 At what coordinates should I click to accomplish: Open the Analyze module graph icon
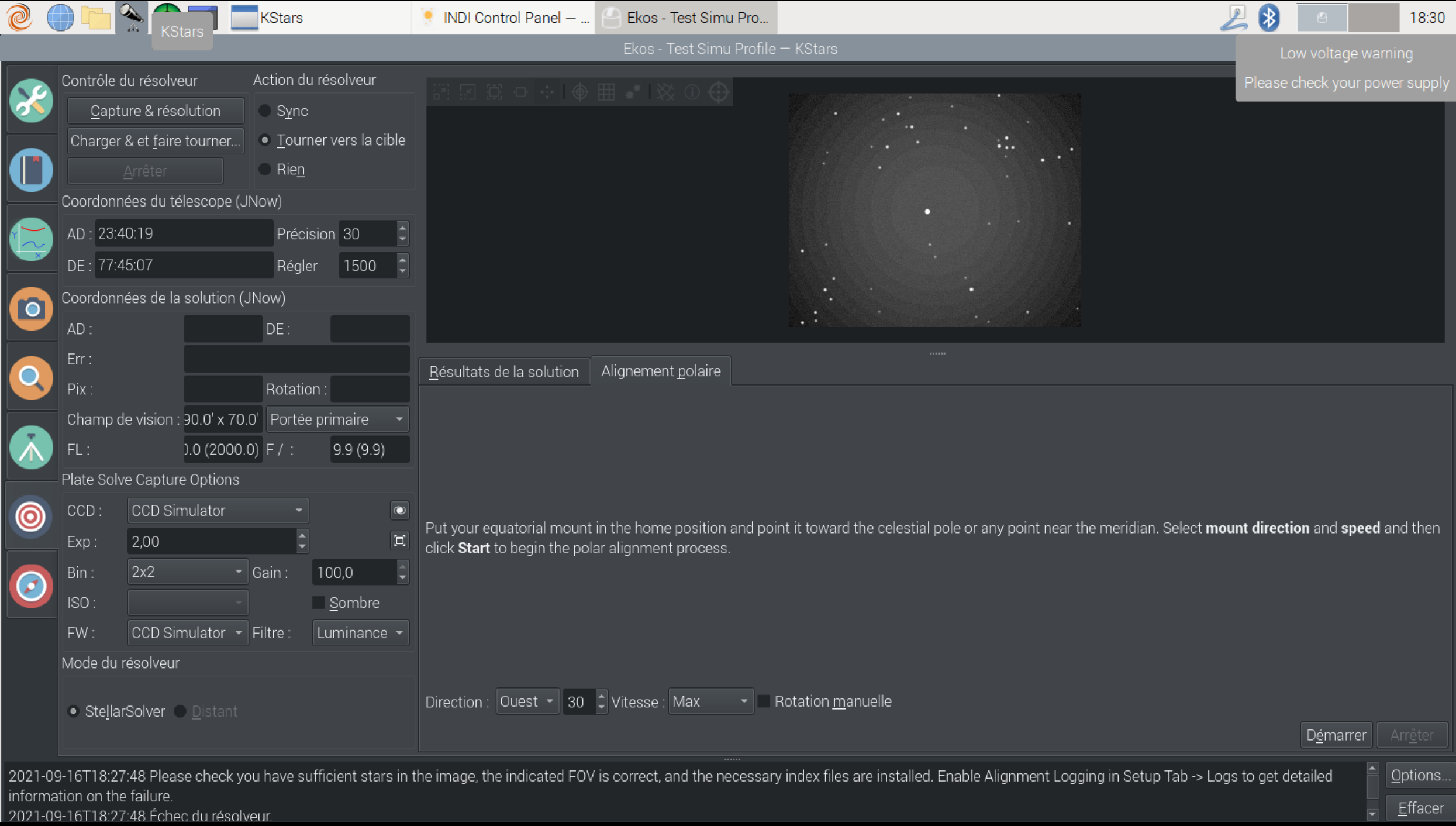31,239
